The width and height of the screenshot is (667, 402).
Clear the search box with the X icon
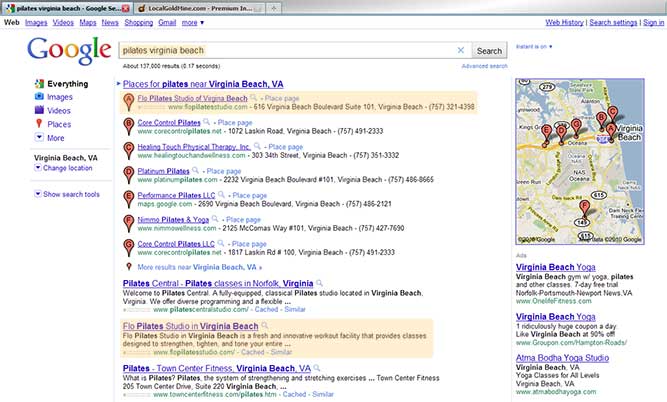coord(461,50)
